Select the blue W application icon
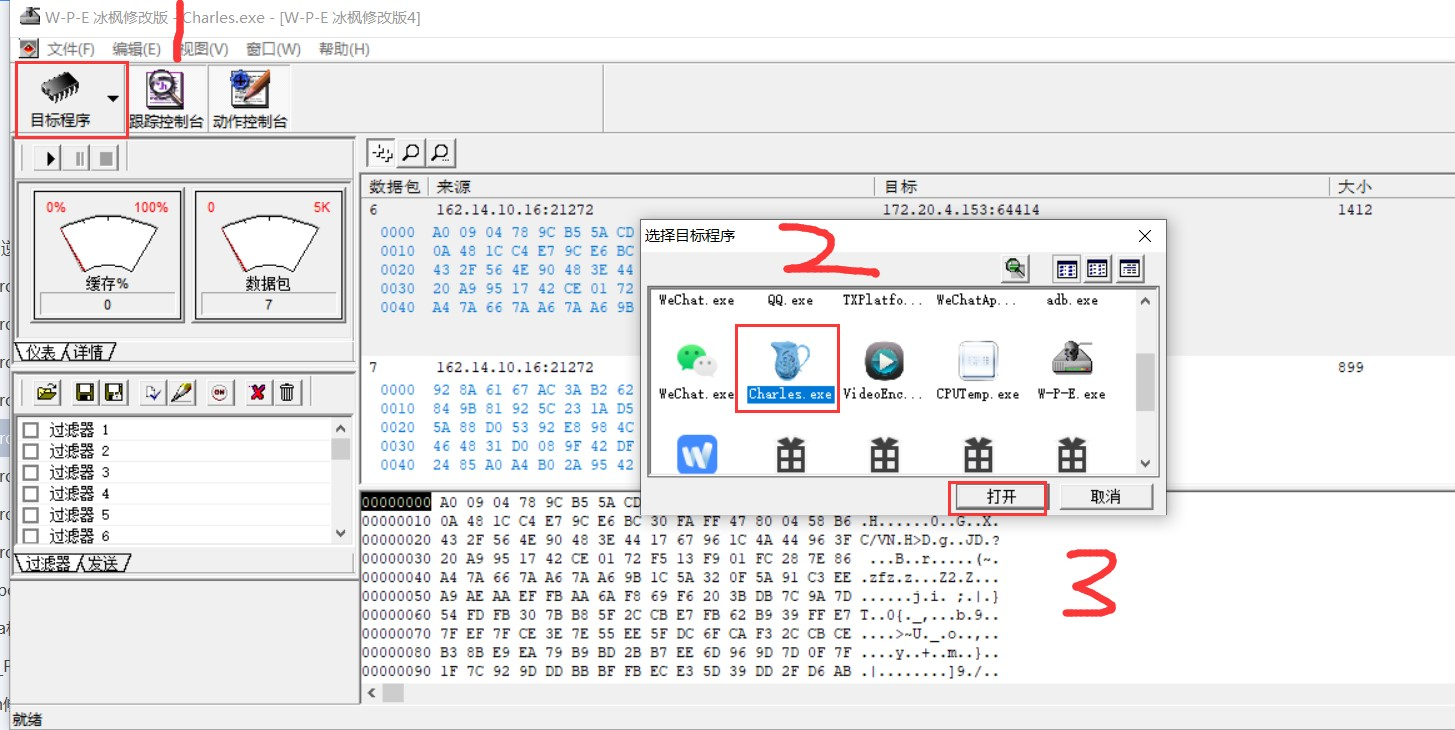Screen dimensions: 1455x730 (697, 454)
